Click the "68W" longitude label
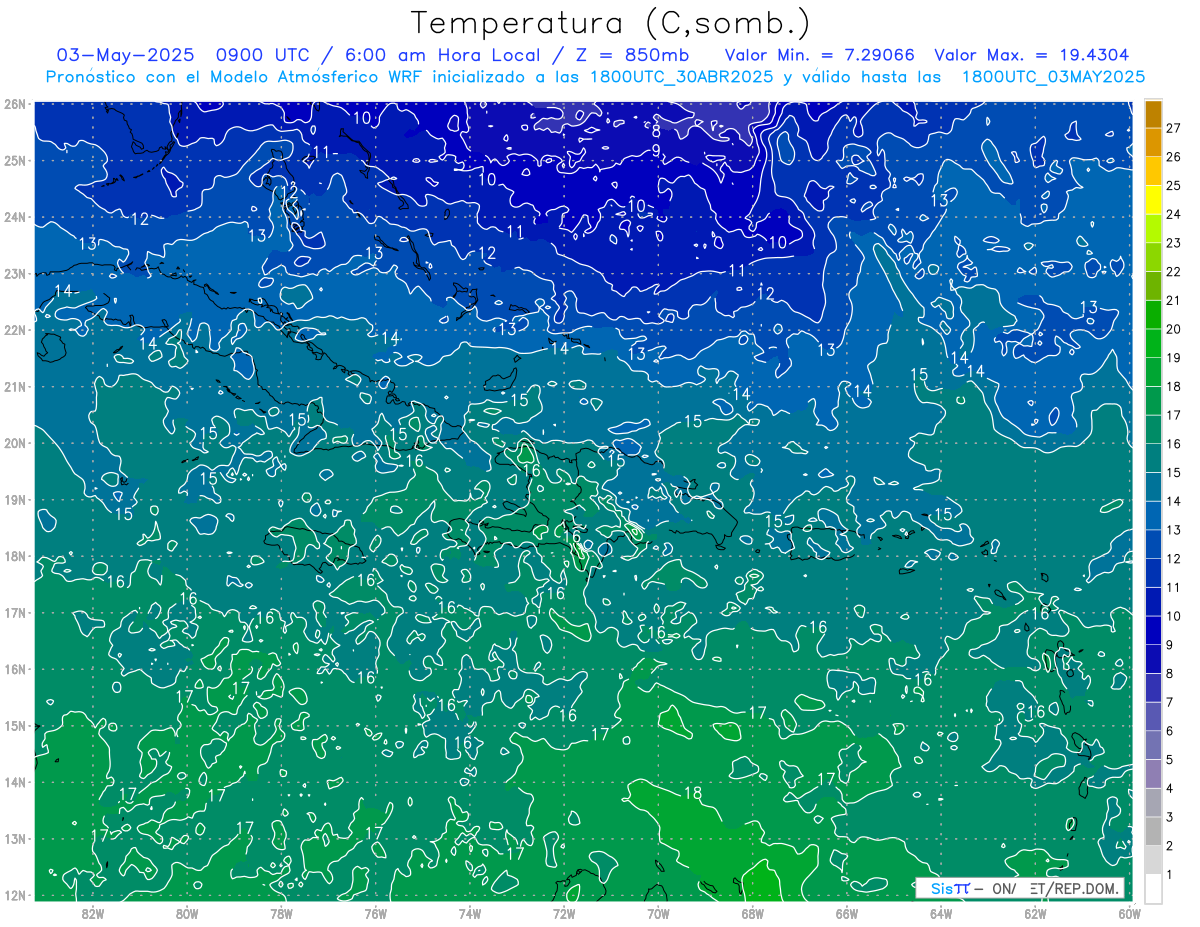The width and height of the screenshot is (1200, 927). [x=752, y=913]
